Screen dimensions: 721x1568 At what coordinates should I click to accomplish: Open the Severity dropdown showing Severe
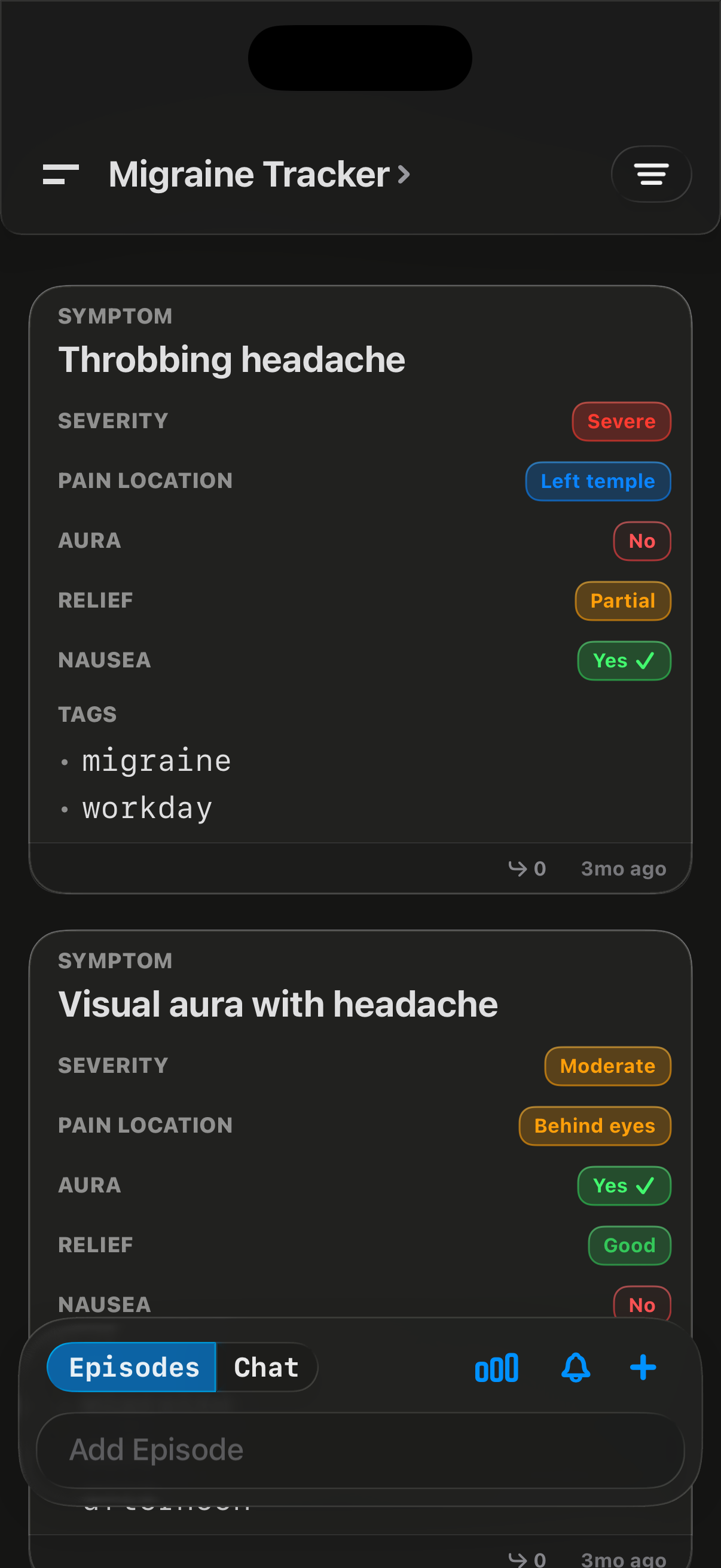[x=621, y=421]
